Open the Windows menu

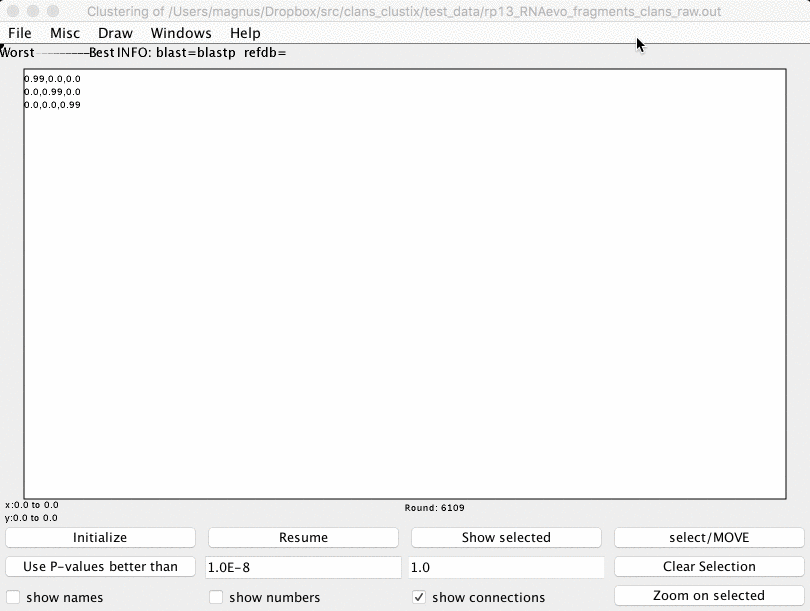181,33
